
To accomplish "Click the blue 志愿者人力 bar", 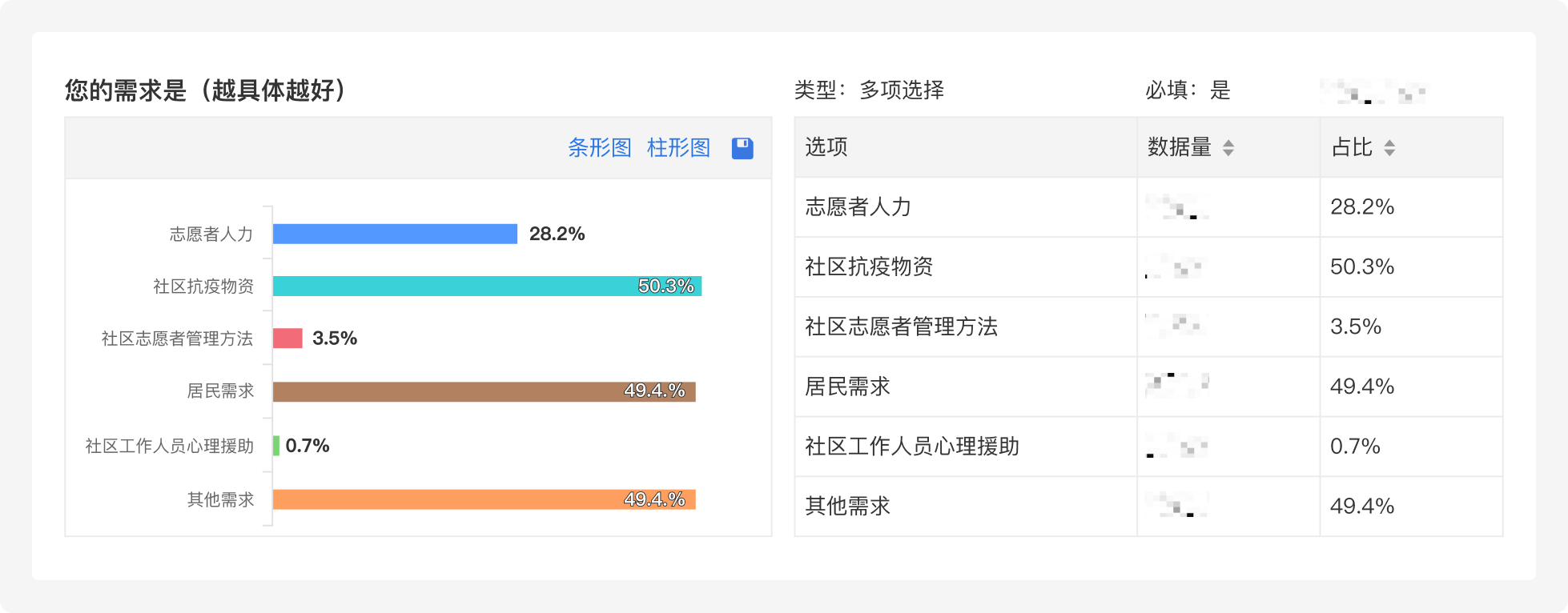I will (x=395, y=234).
